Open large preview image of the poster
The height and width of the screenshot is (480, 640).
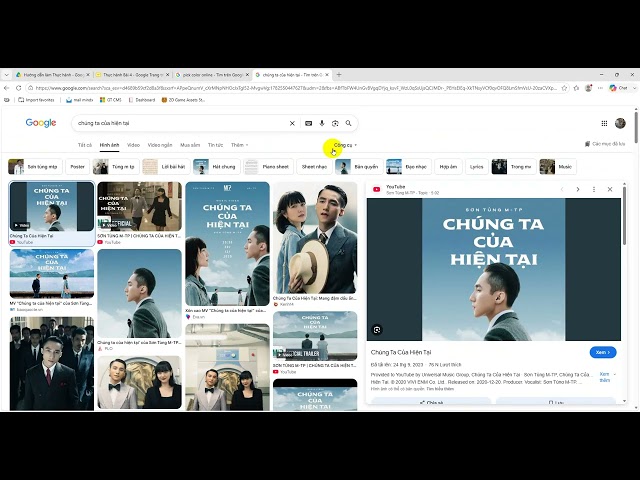(494, 269)
